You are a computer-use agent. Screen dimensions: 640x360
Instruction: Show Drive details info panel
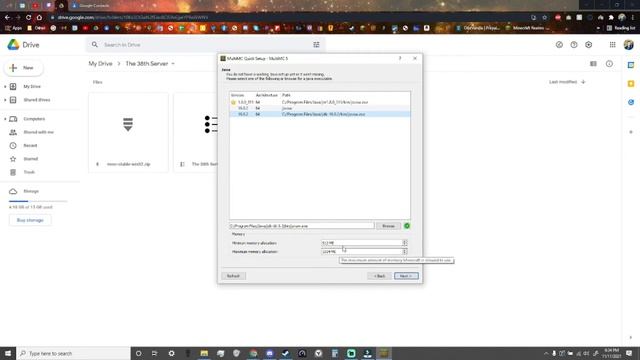(x=609, y=64)
